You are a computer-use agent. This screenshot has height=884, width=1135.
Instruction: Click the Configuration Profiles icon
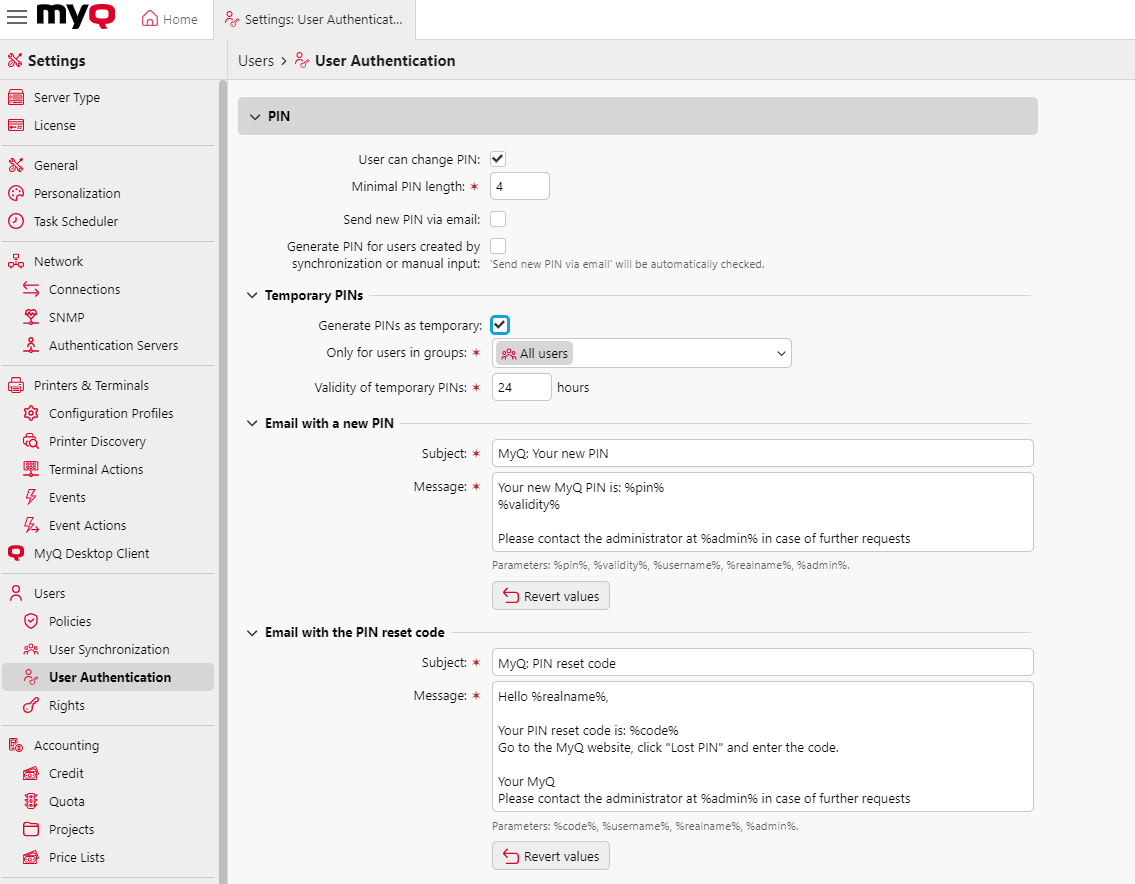(x=32, y=413)
